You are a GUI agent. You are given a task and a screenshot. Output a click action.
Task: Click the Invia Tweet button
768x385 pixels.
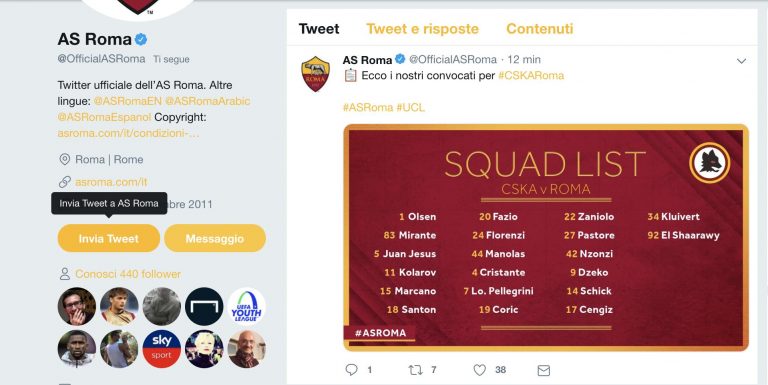pos(109,239)
